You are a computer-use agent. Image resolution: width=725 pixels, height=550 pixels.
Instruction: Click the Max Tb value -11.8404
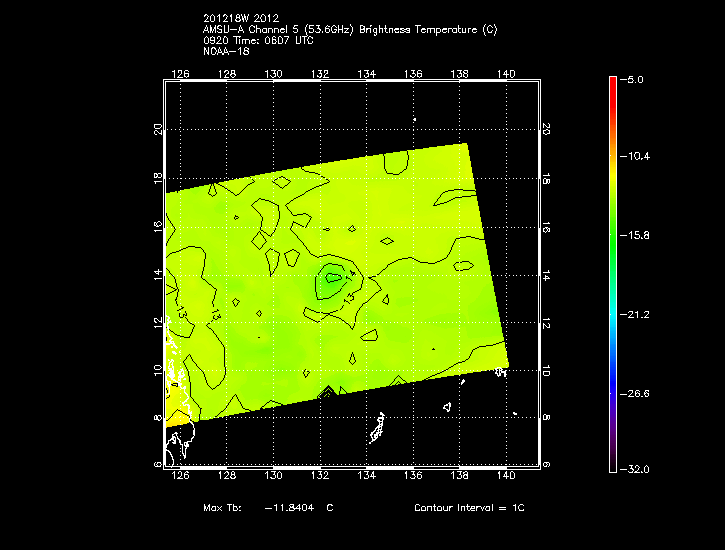[x=289, y=508]
